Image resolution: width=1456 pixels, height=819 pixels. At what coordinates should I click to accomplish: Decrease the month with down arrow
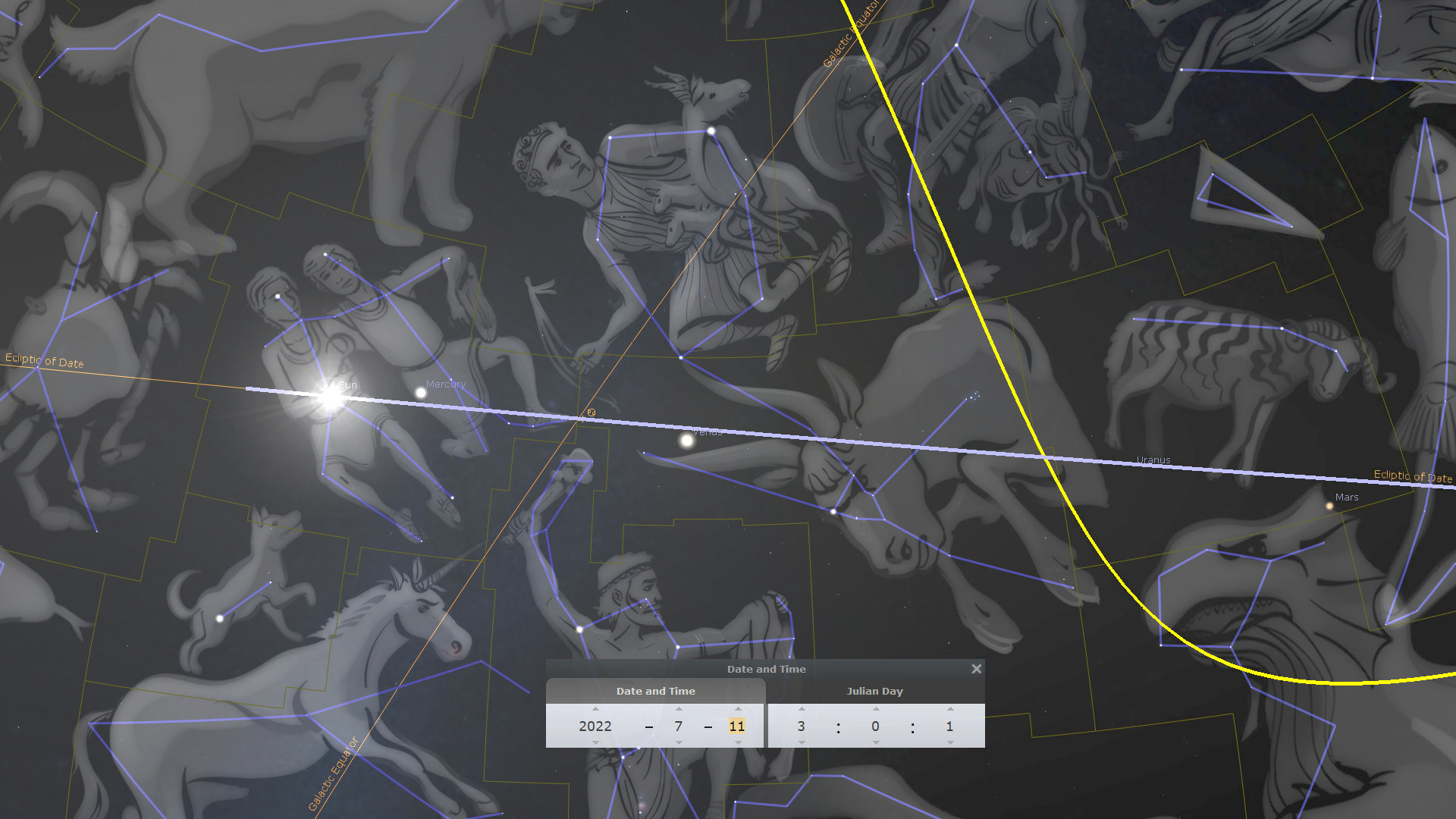point(679,742)
